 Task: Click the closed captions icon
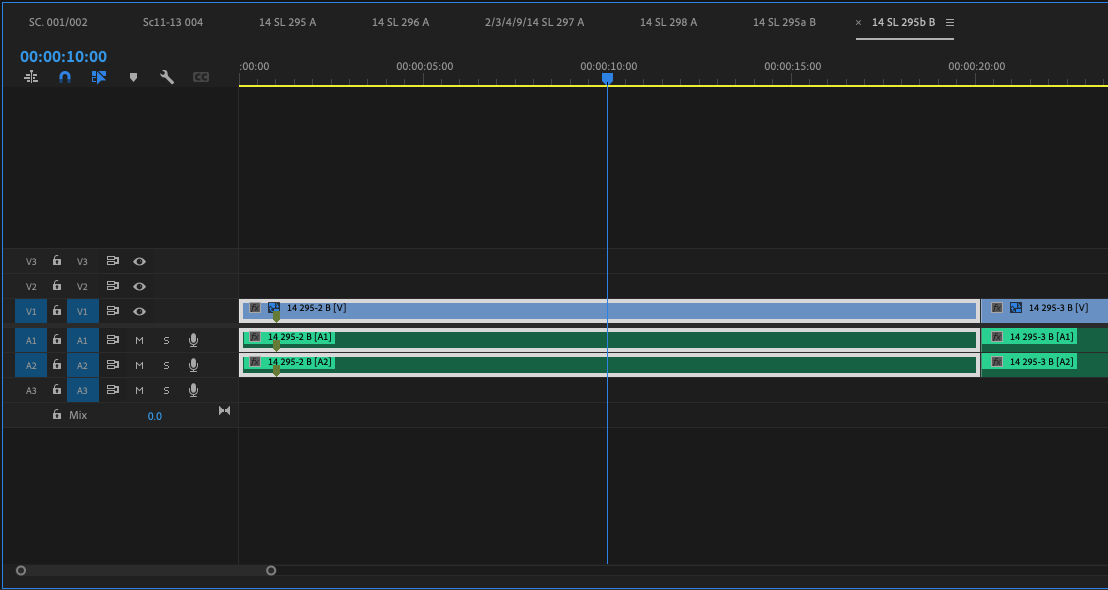point(201,76)
